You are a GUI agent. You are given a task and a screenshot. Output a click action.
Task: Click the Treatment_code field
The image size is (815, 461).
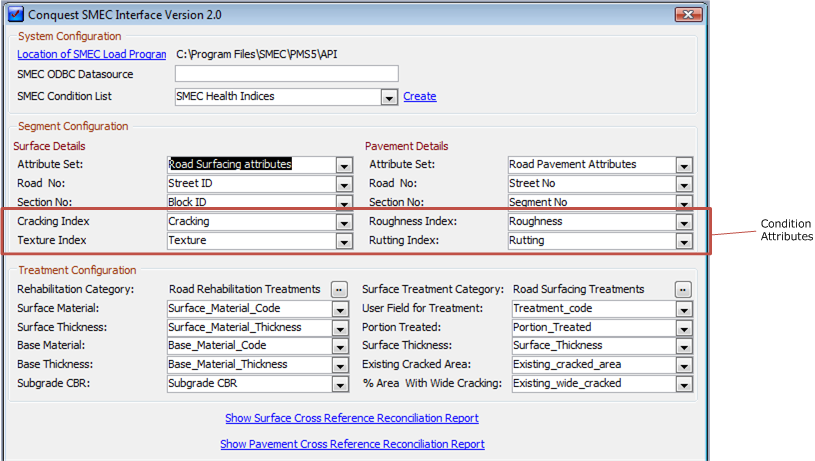(594, 309)
